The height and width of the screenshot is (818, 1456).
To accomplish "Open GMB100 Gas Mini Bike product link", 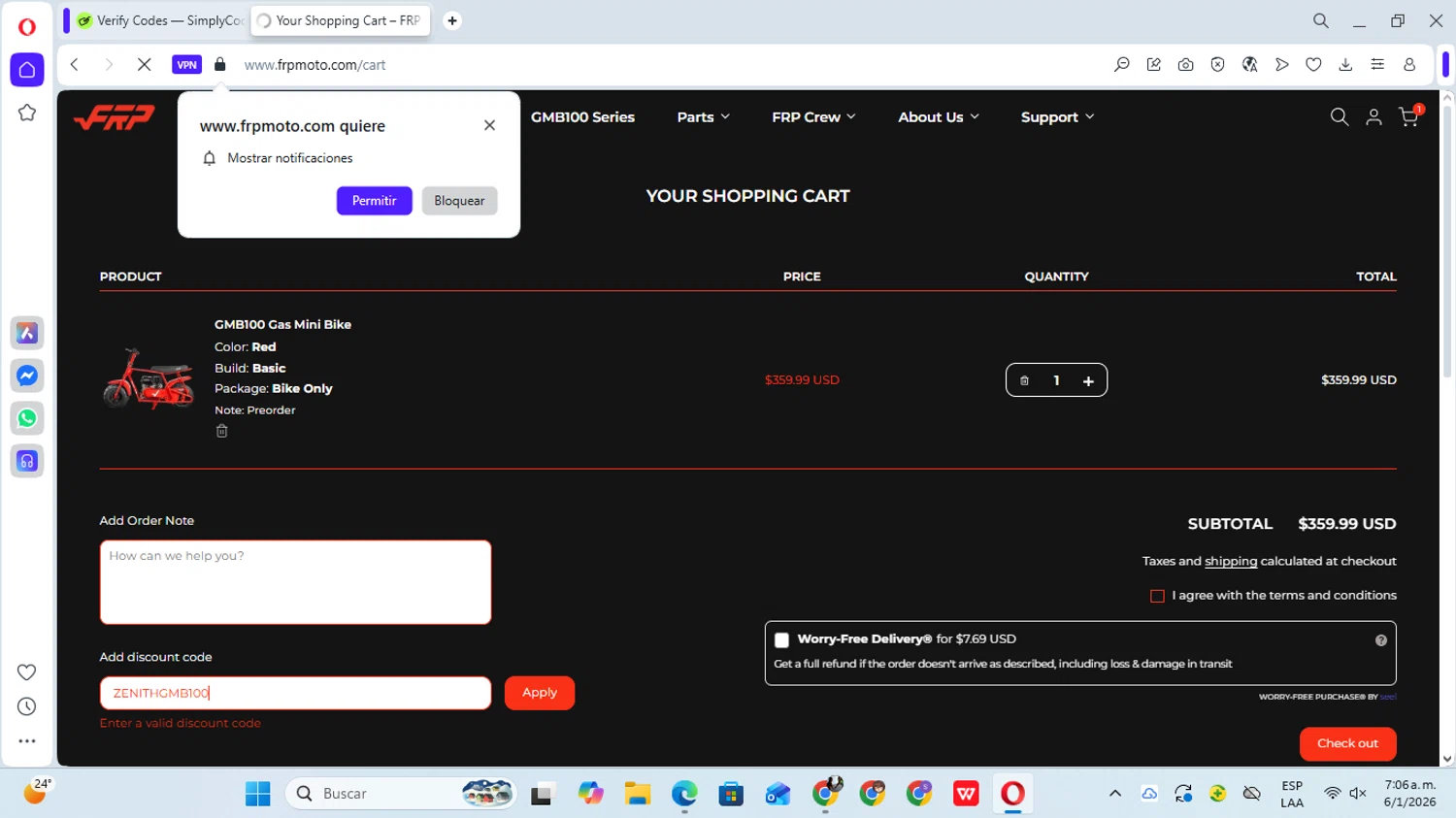I will click(x=282, y=325).
